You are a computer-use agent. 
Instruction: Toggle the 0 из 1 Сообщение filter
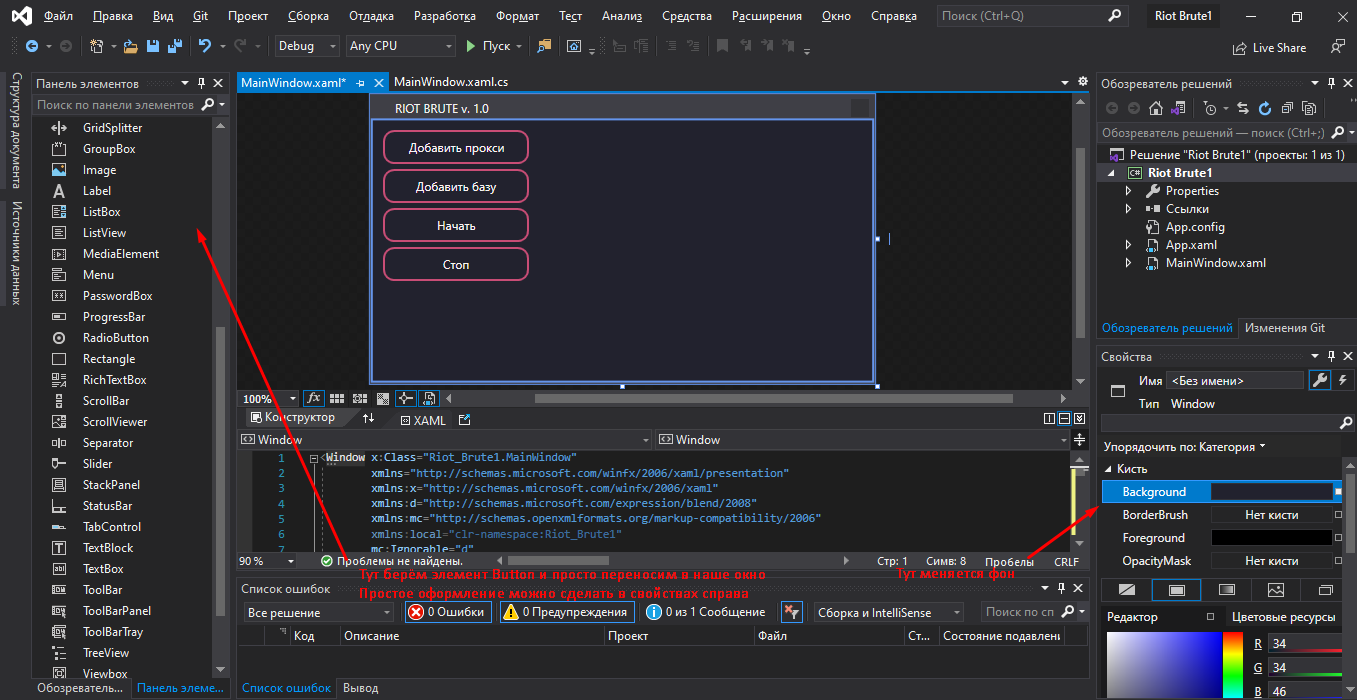click(706, 612)
